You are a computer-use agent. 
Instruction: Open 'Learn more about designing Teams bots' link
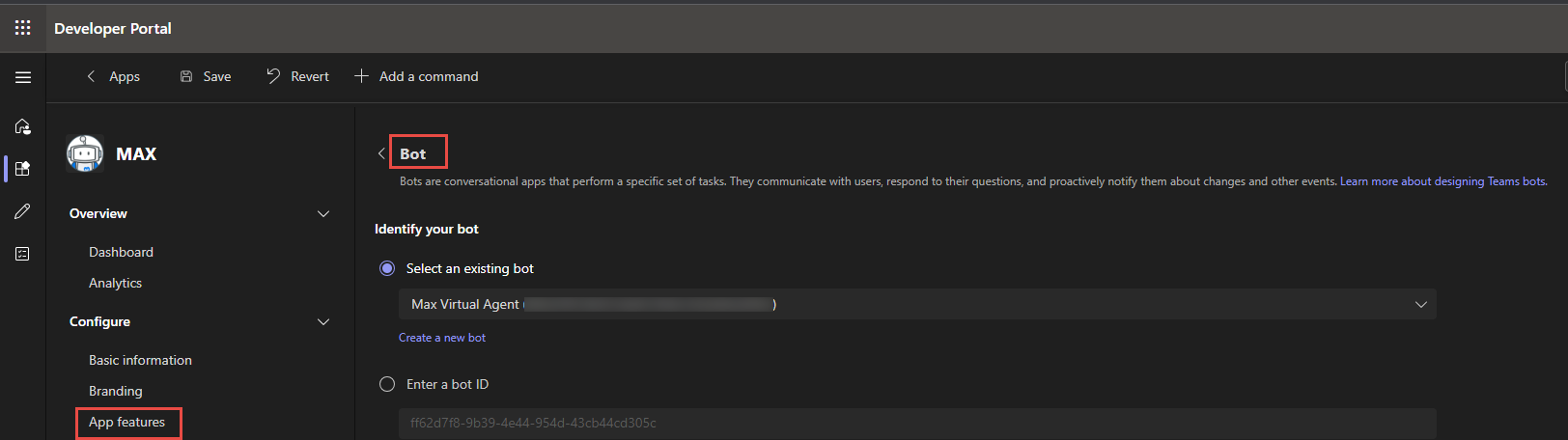click(x=1442, y=181)
